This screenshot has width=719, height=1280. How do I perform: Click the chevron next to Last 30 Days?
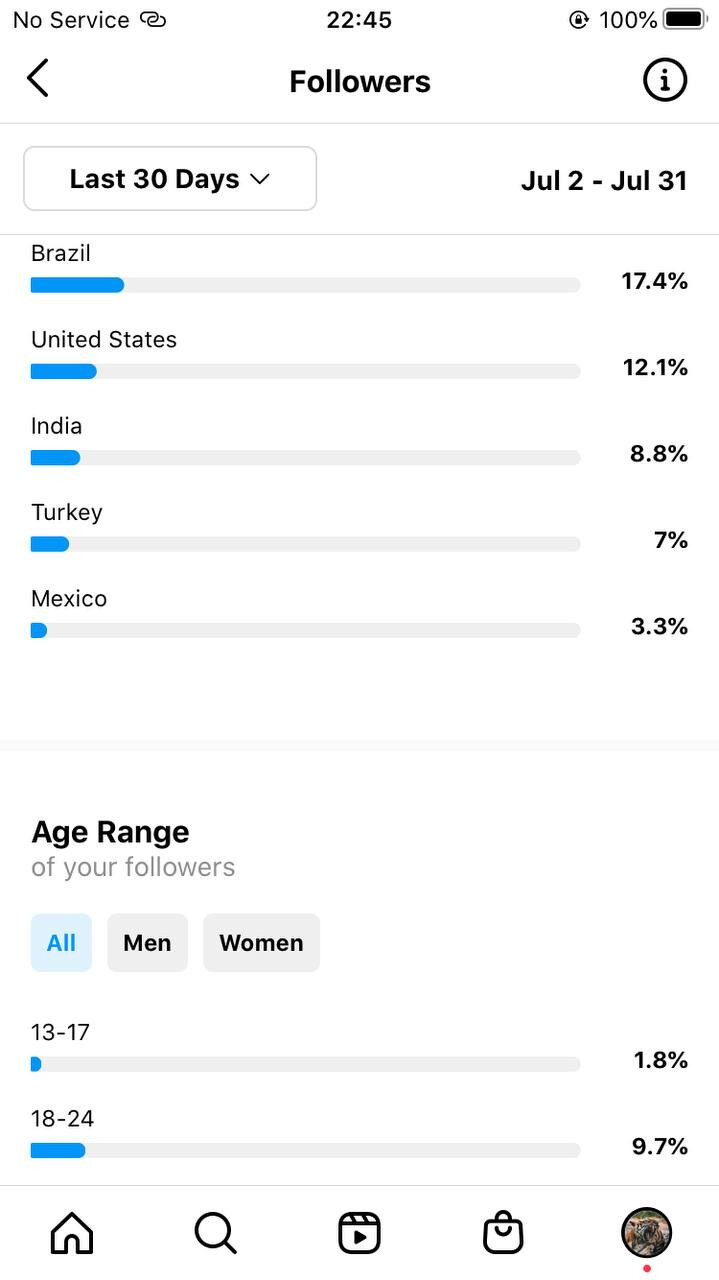(x=260, y=180)
